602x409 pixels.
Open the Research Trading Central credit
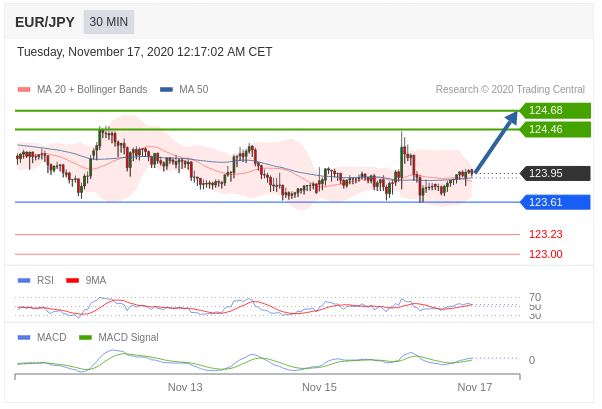tap(510, 90)
